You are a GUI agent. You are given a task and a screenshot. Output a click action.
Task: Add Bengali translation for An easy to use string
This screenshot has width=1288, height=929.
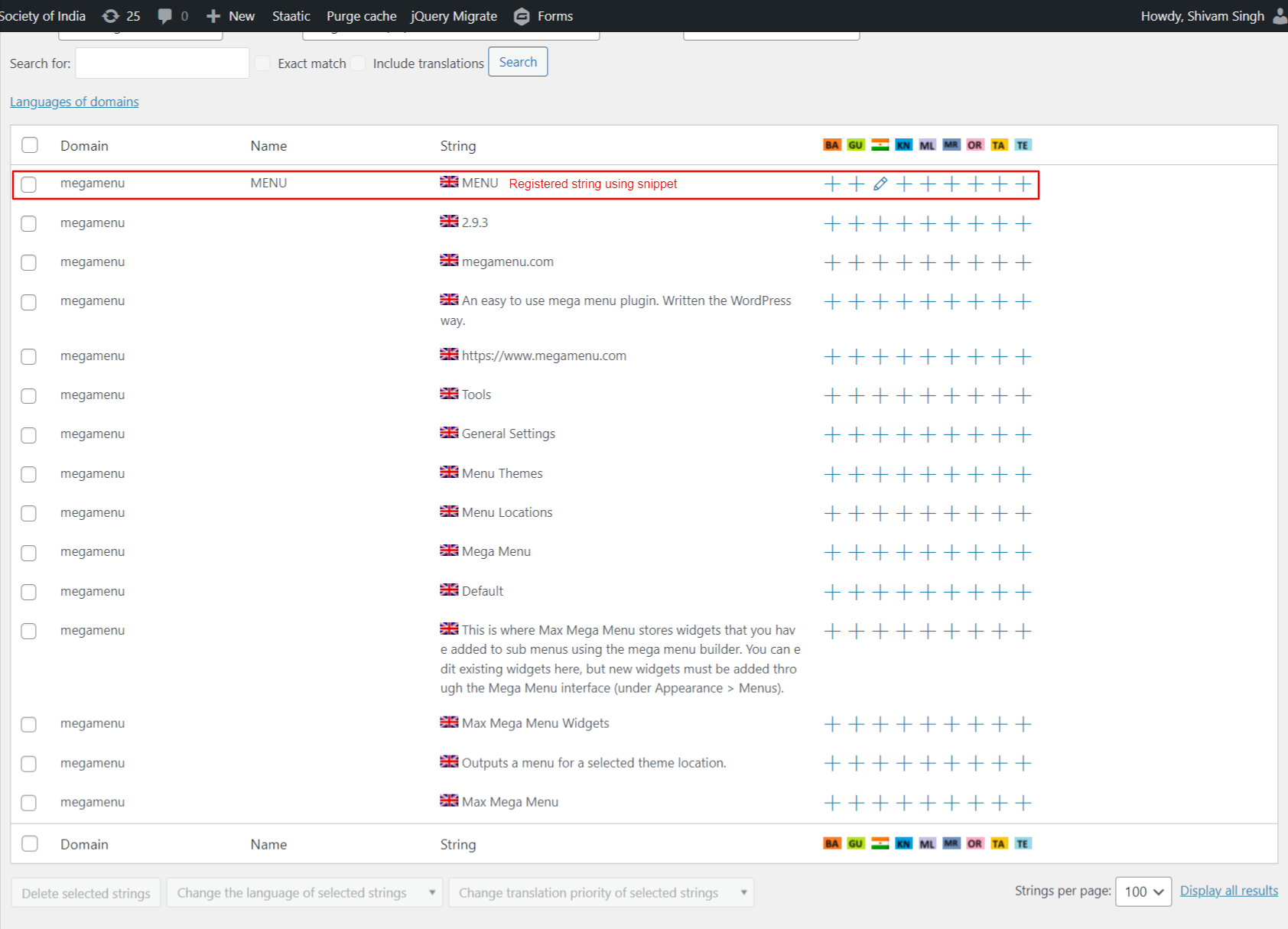tap(832, 301)
